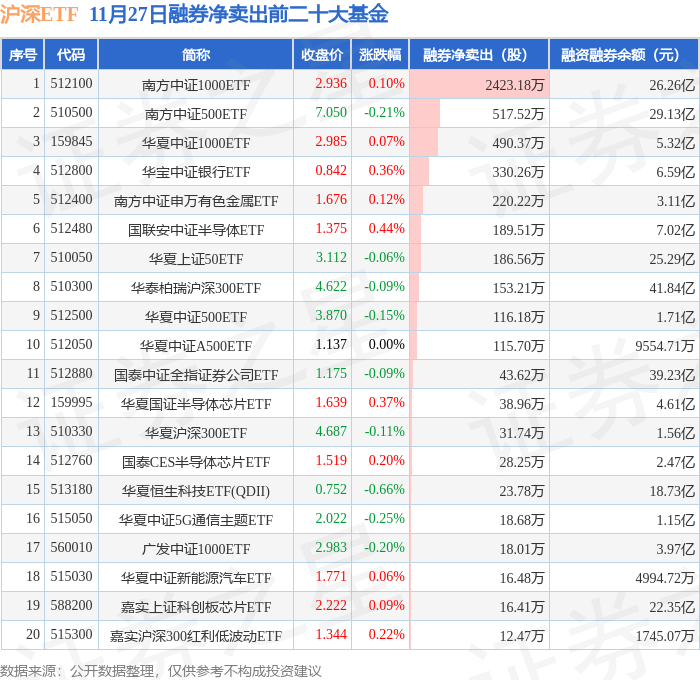Select fund name 华夏沪深300ETF
The width and height of the screenshot is (700, 680).
(196, 433)
